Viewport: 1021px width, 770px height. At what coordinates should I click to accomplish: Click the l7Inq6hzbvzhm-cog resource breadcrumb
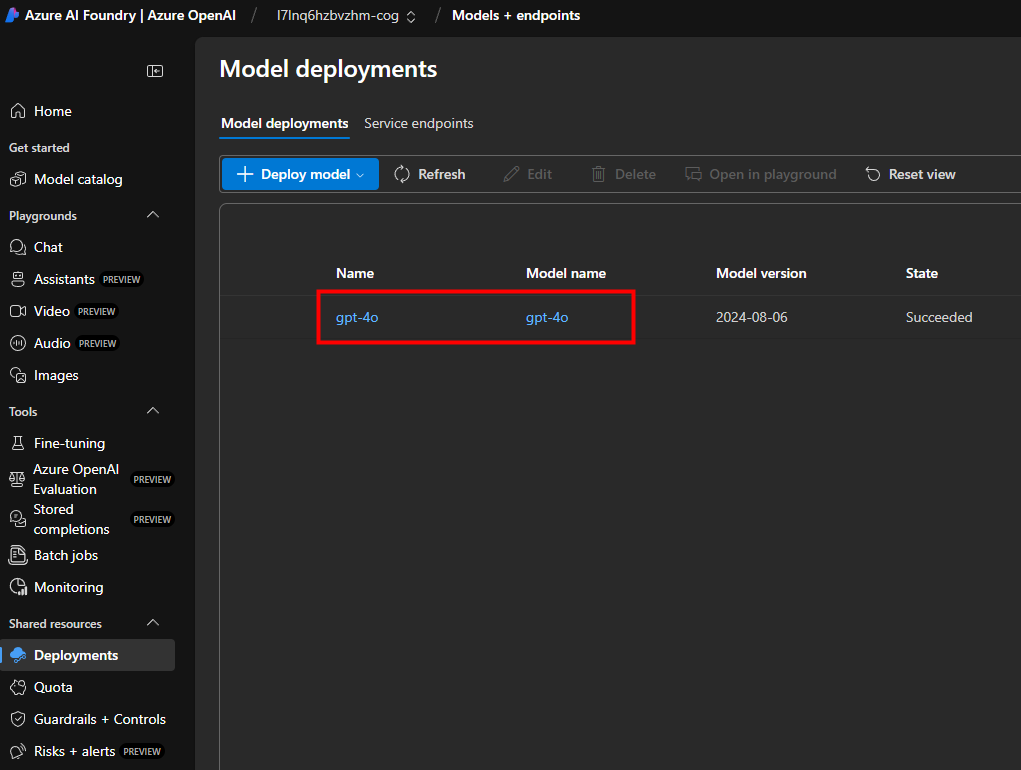337,16
